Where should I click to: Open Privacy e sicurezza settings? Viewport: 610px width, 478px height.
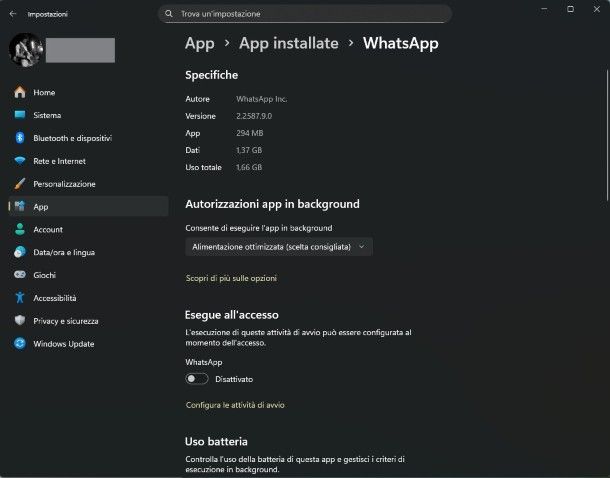(89, 320)
